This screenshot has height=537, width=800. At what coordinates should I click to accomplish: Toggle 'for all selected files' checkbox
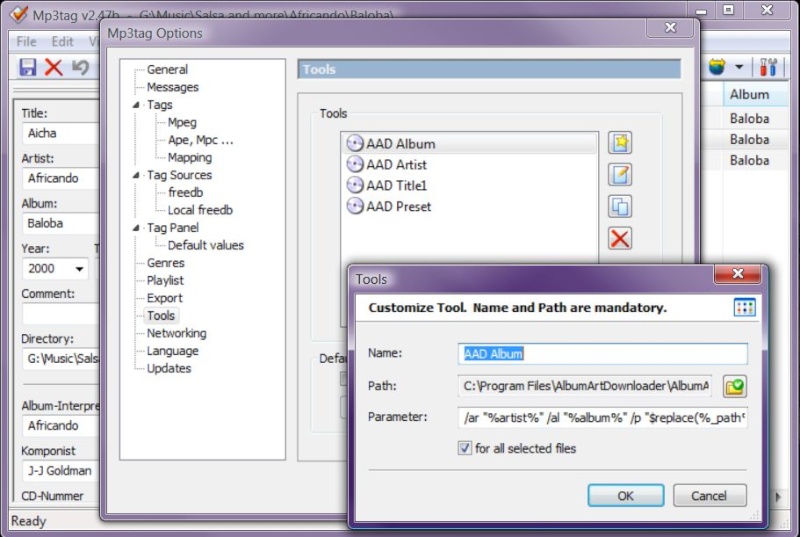coord(464,448)
